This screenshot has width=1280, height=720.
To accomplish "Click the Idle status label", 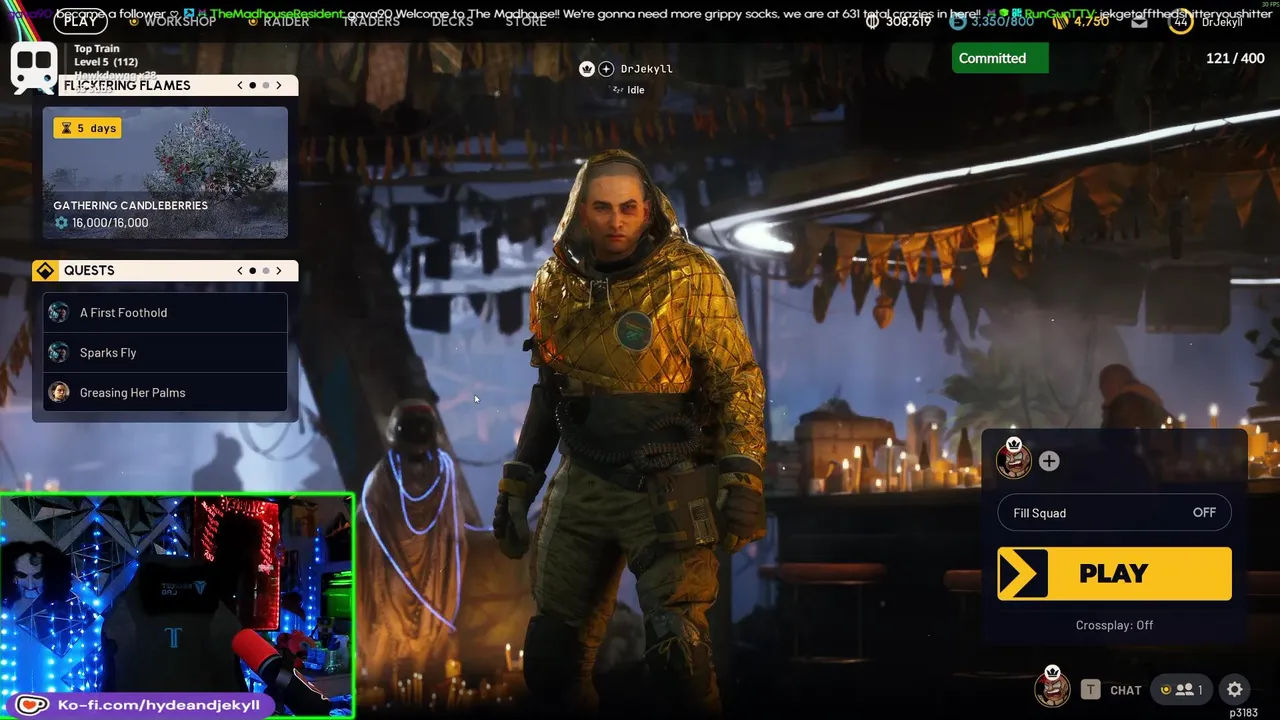I will (x=635, y=90).
